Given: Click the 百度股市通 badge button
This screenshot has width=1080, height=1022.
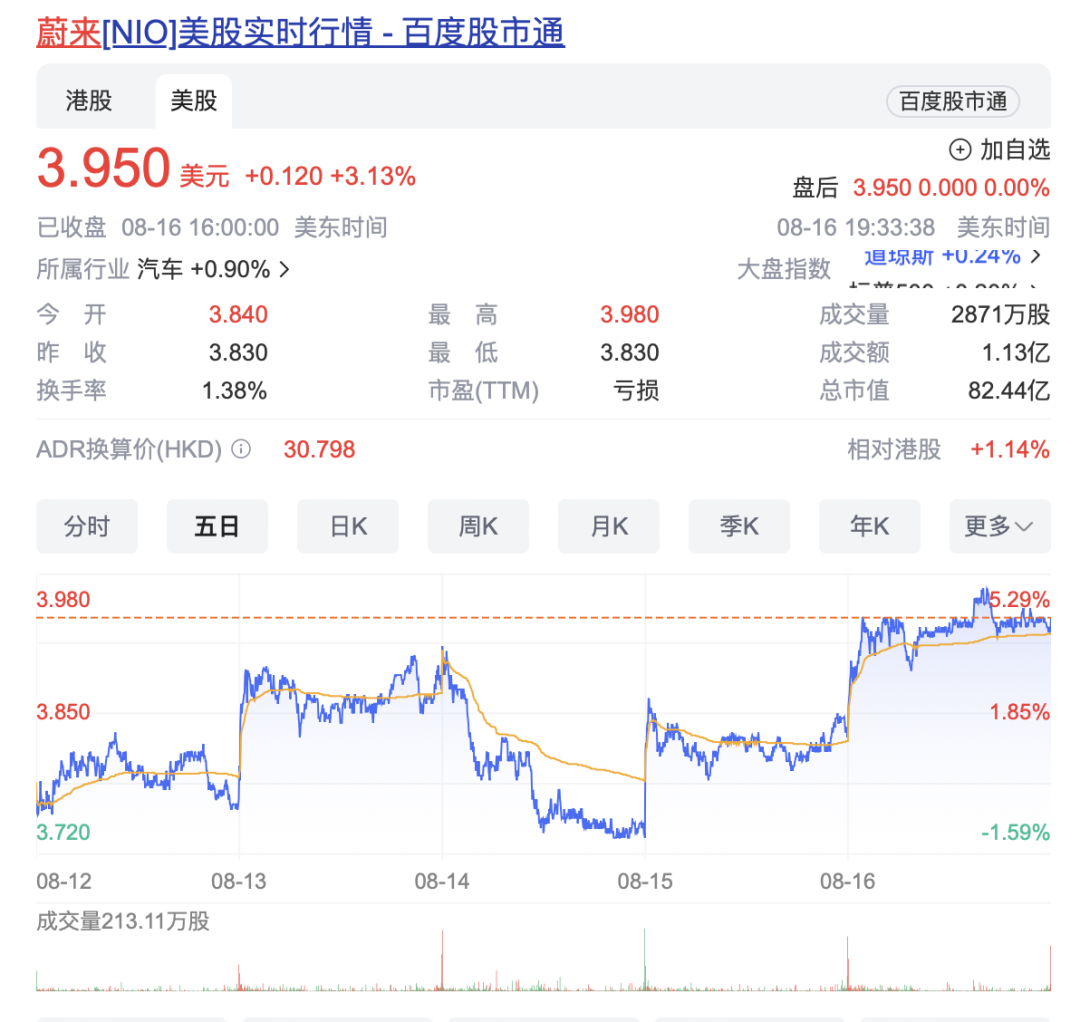Looking at the screenshot, I should [953, 101].
